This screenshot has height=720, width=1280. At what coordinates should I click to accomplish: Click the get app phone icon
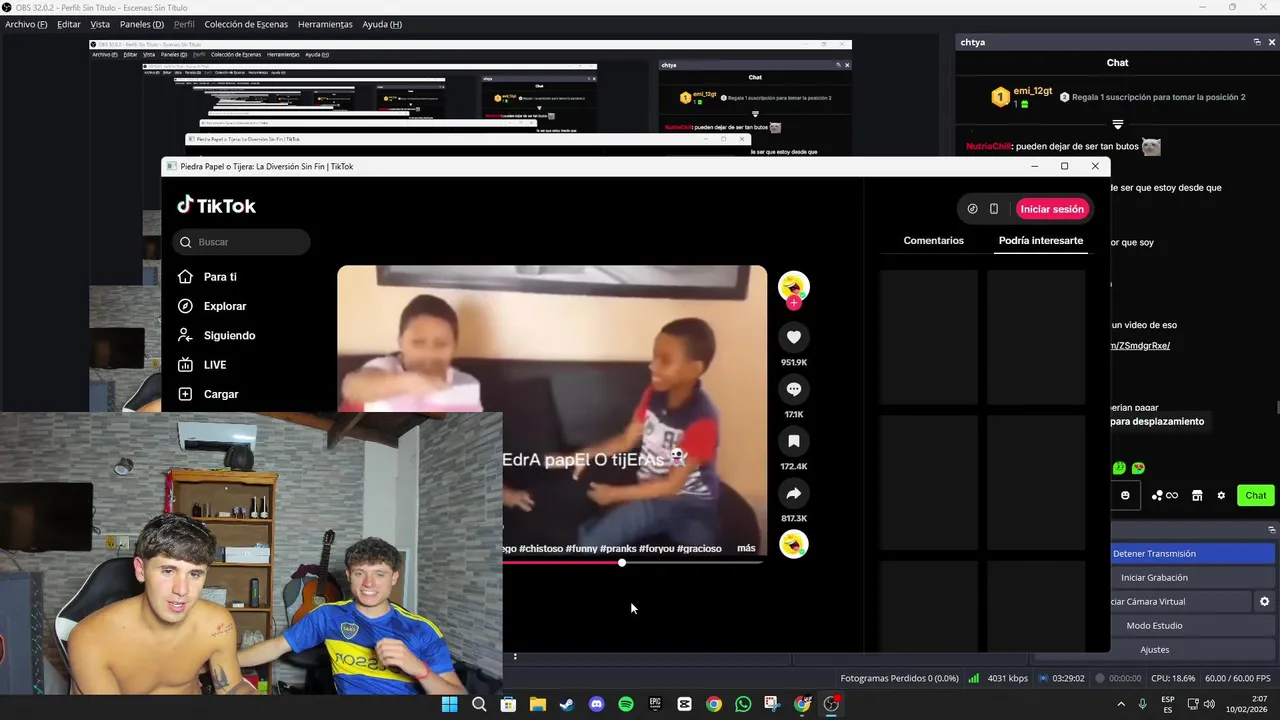(994, 209)
